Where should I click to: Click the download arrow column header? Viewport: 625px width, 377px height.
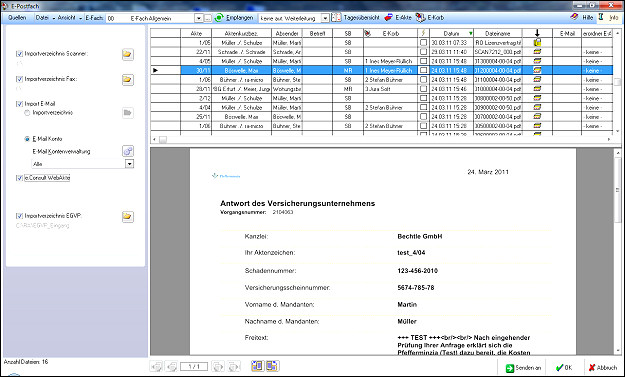point(537,33)
